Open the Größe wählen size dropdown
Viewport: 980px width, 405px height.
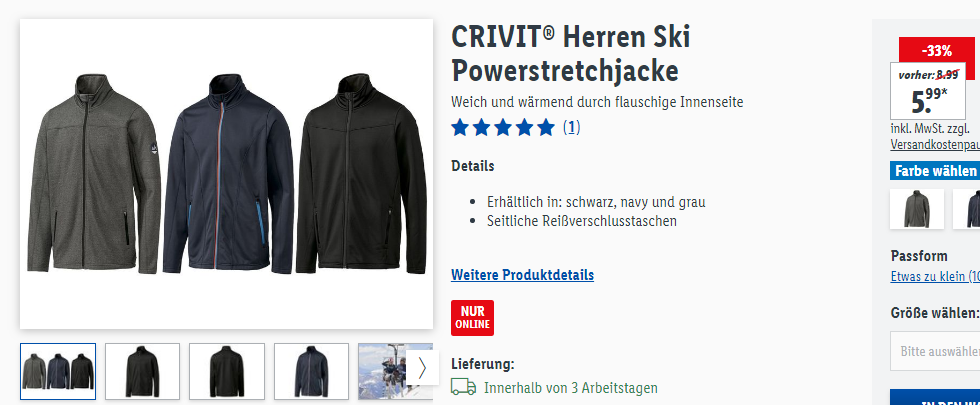(x=935, y=351)
